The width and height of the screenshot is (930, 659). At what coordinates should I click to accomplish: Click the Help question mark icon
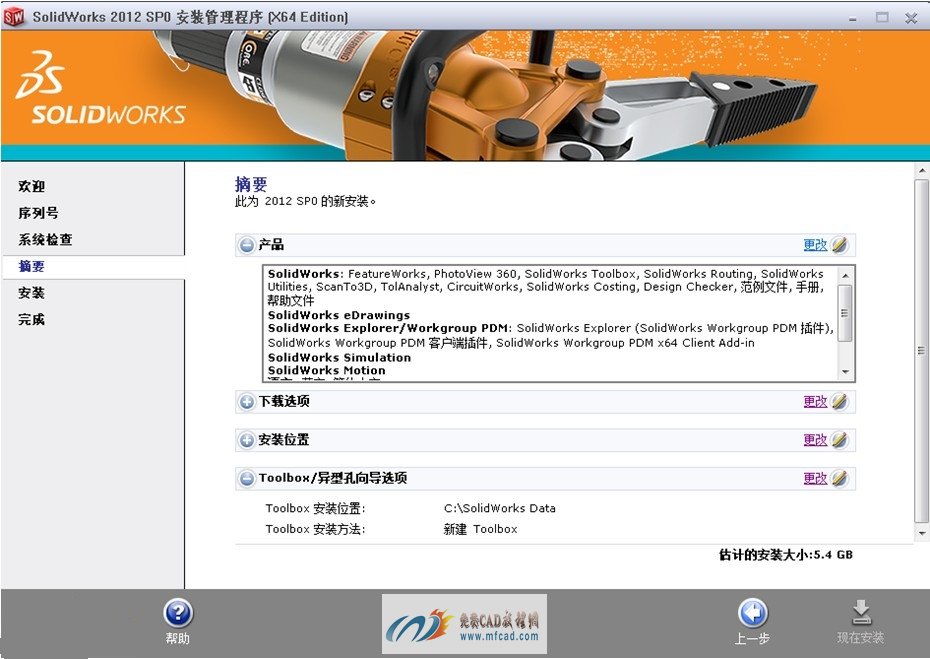177,613
